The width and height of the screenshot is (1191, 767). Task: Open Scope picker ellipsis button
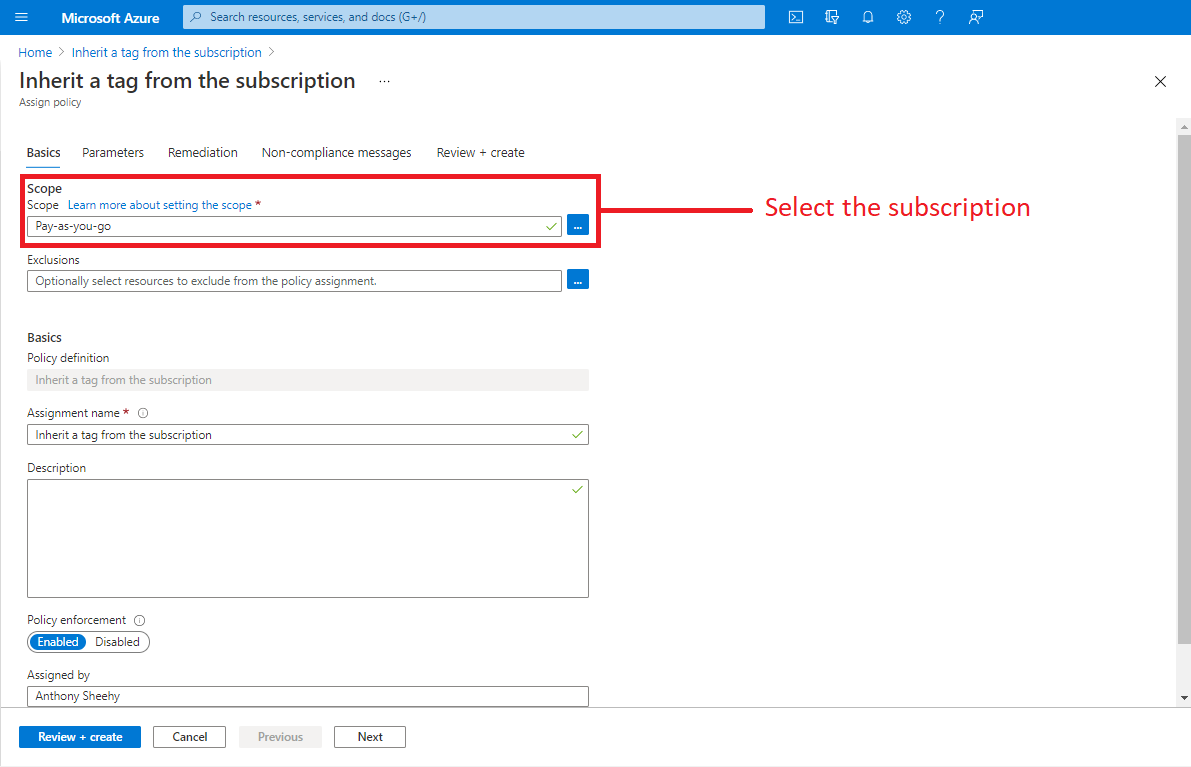578,225
